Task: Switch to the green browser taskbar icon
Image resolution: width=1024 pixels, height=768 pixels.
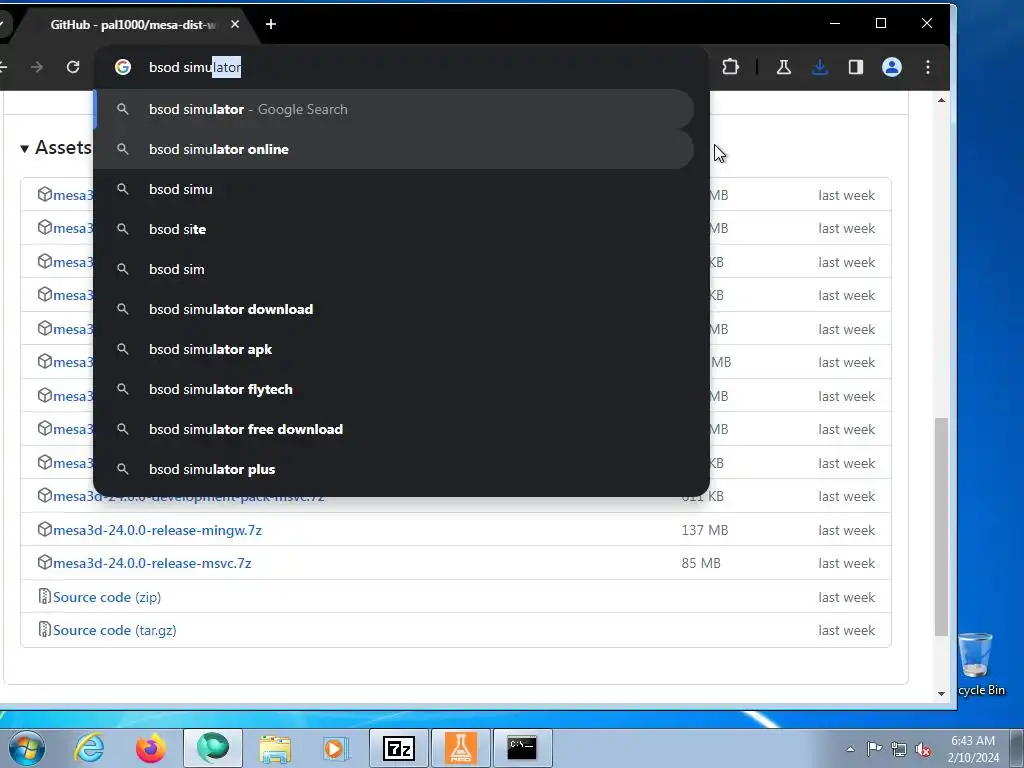Action: (x=213, y=748)
